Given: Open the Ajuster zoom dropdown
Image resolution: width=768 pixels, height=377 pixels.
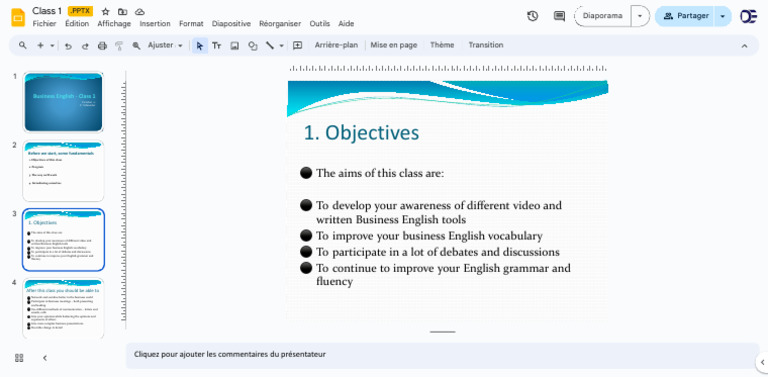Looking at the screenshot, I should [x=165, y=46].
